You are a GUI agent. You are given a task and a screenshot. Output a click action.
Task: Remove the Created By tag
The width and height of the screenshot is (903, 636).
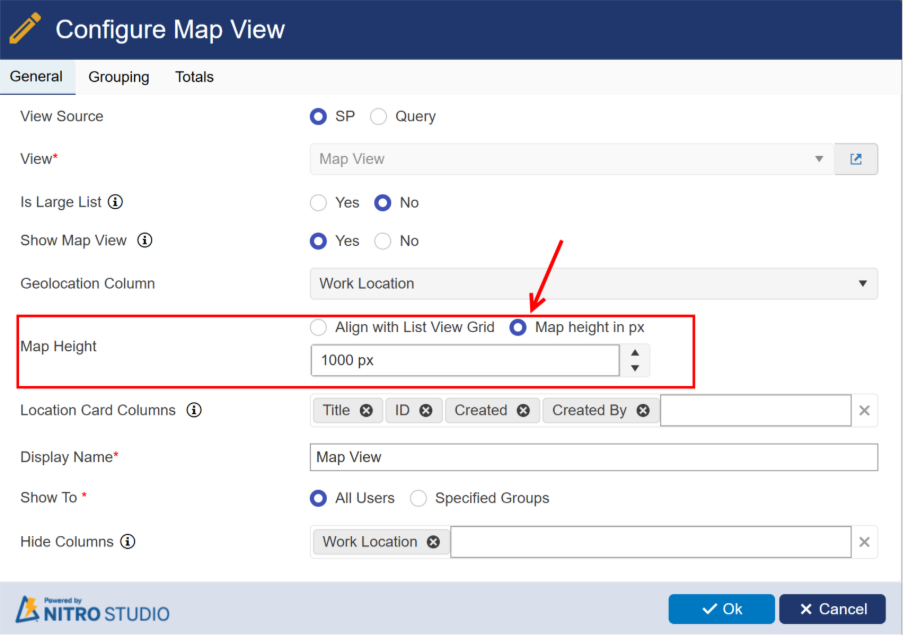[643, 410]
